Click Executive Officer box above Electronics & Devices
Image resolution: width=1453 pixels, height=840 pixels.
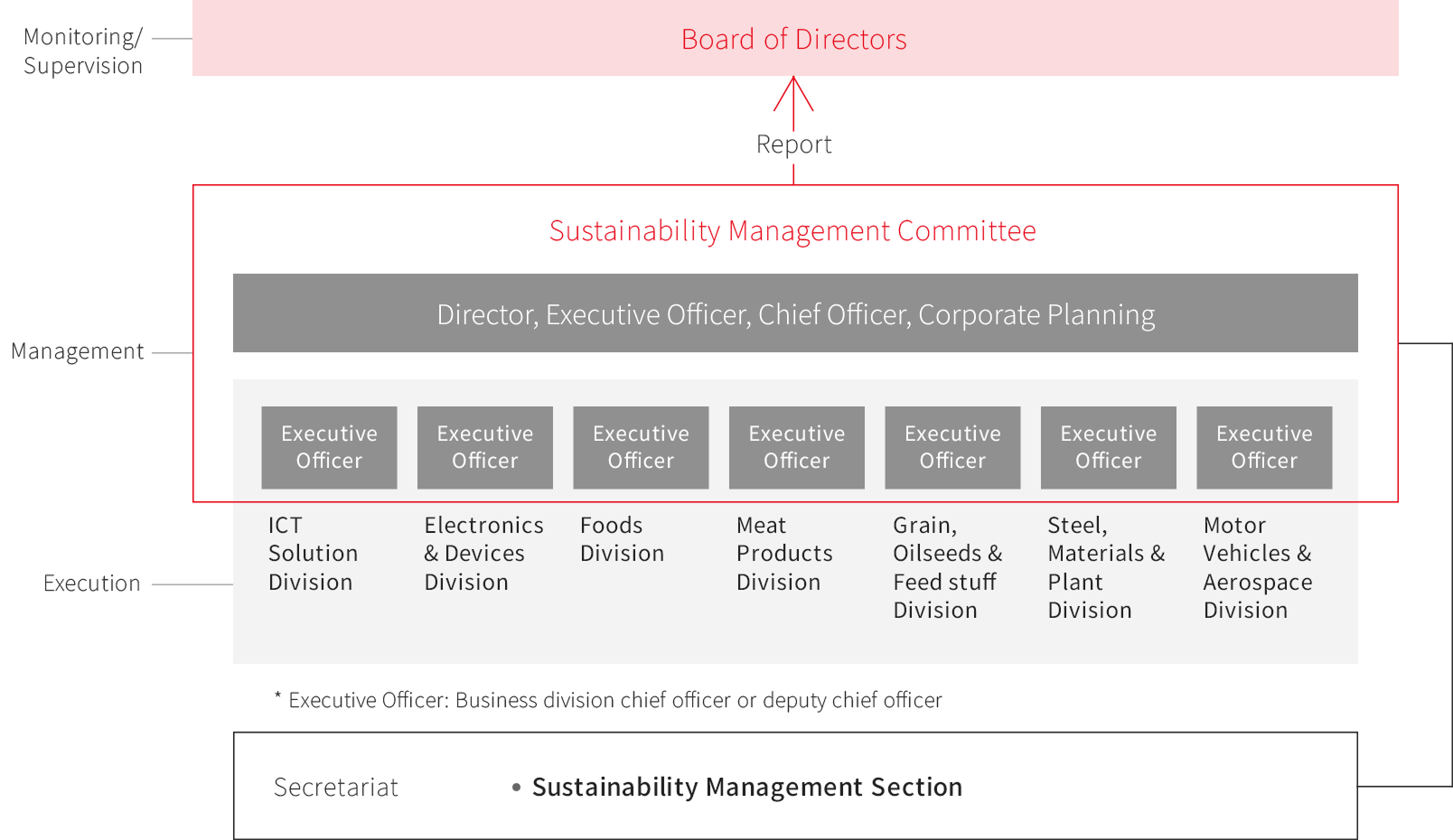(485, 447)
